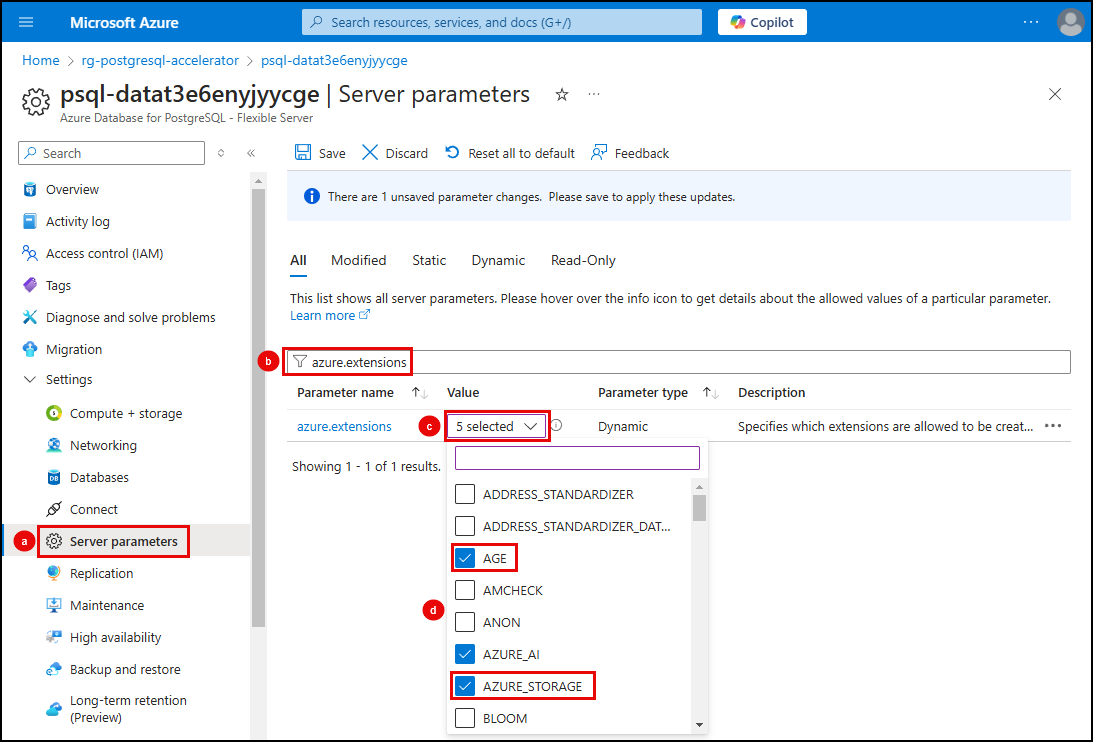Screen dimensions: 1093x742
Task: Open the more options ellipsis beside the title
Action: click(594, 94)
